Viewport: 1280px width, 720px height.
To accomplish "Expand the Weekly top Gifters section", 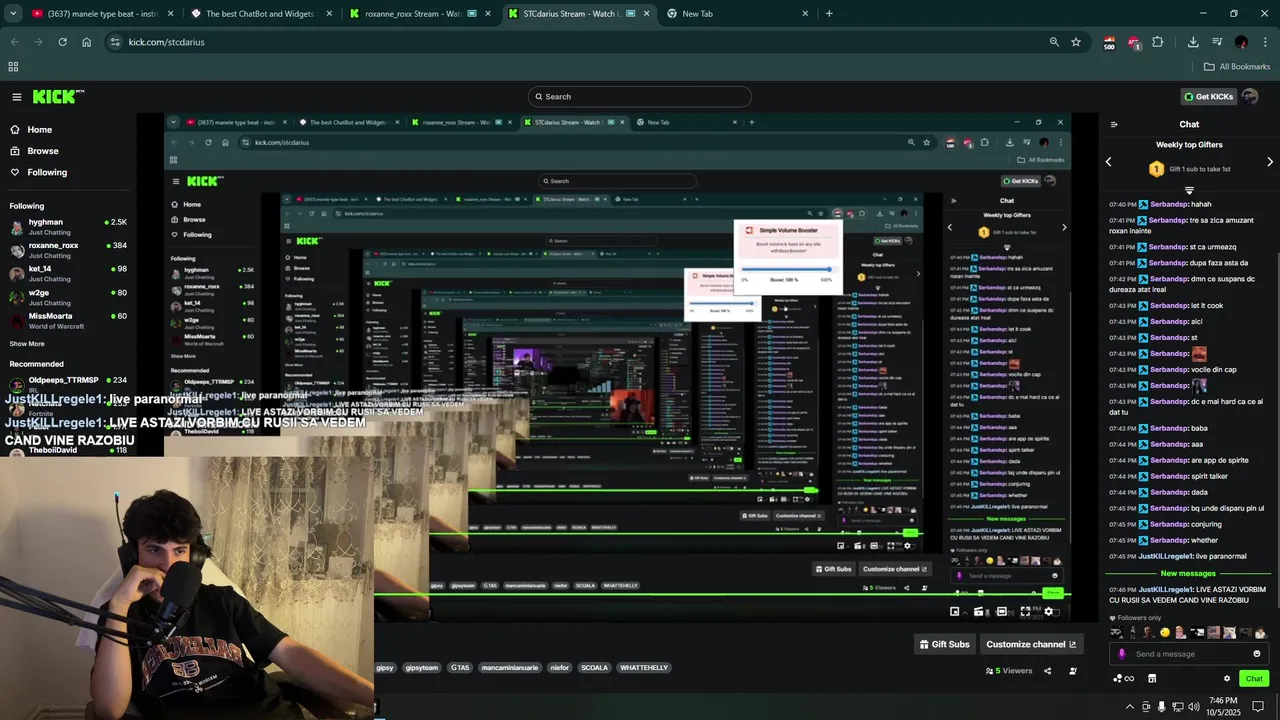I will coord(1189,189).
